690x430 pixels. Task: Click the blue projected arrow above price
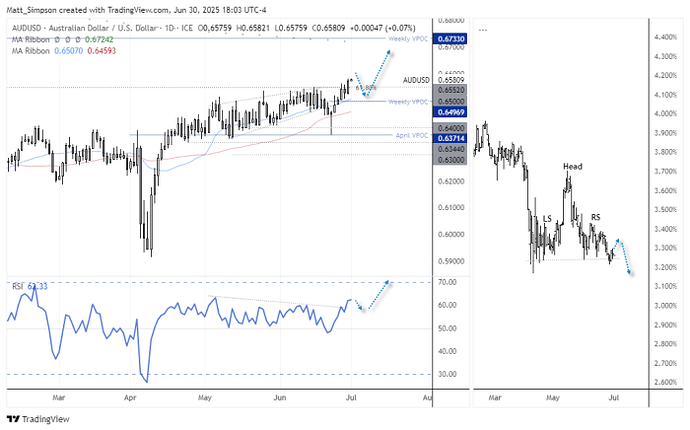click(379, 73)
